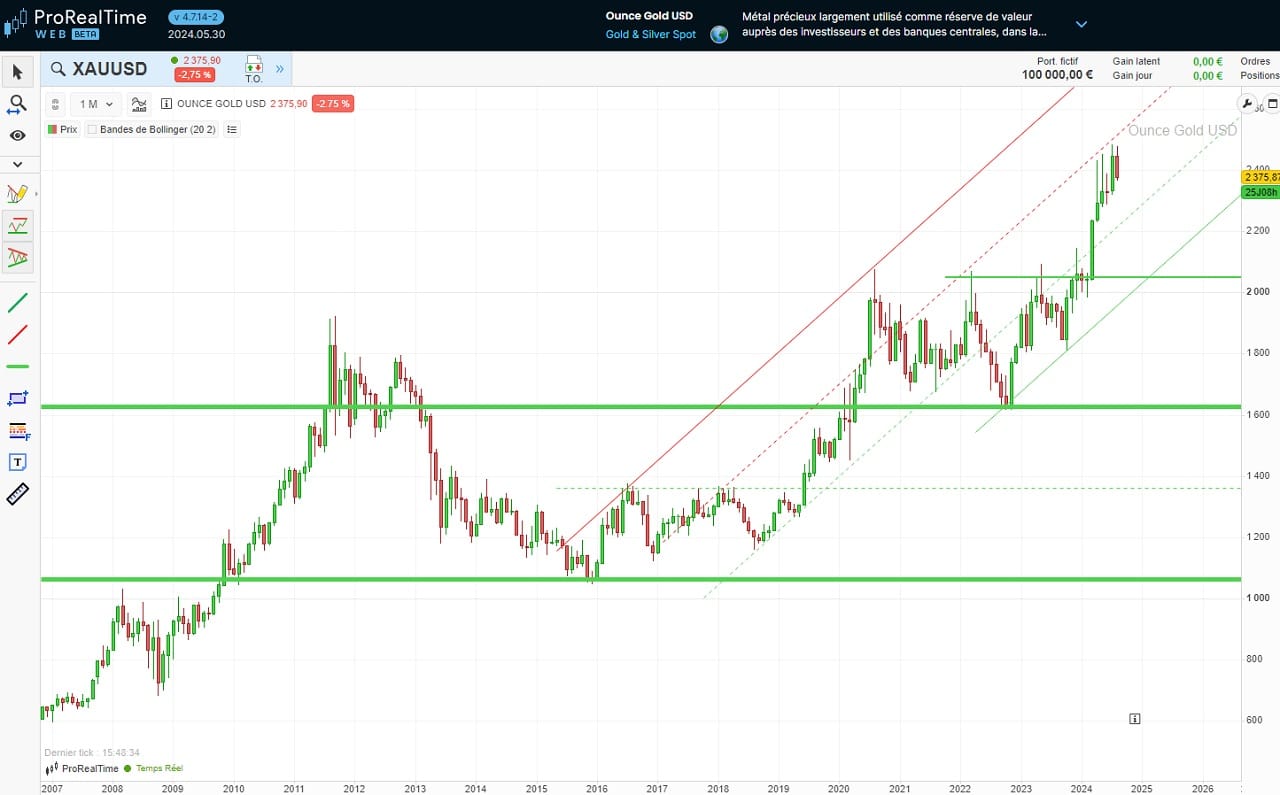The height and width of the screenshot is (795, 1280).
Task: Click the chart window maximize icon
Action: point(1272,103)
